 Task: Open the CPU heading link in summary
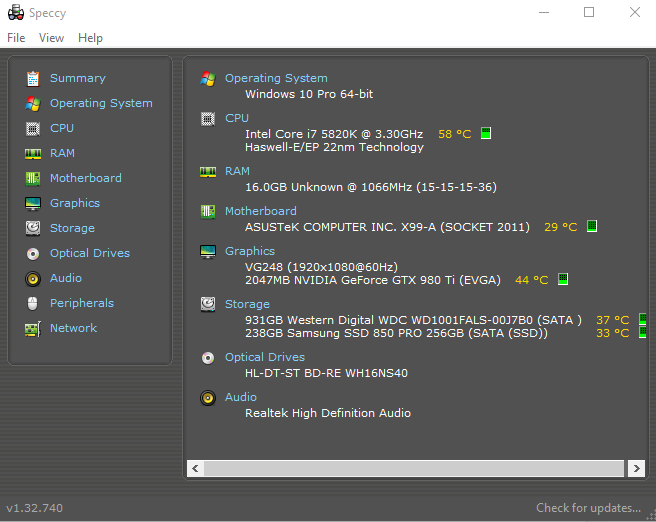point(237,118)
